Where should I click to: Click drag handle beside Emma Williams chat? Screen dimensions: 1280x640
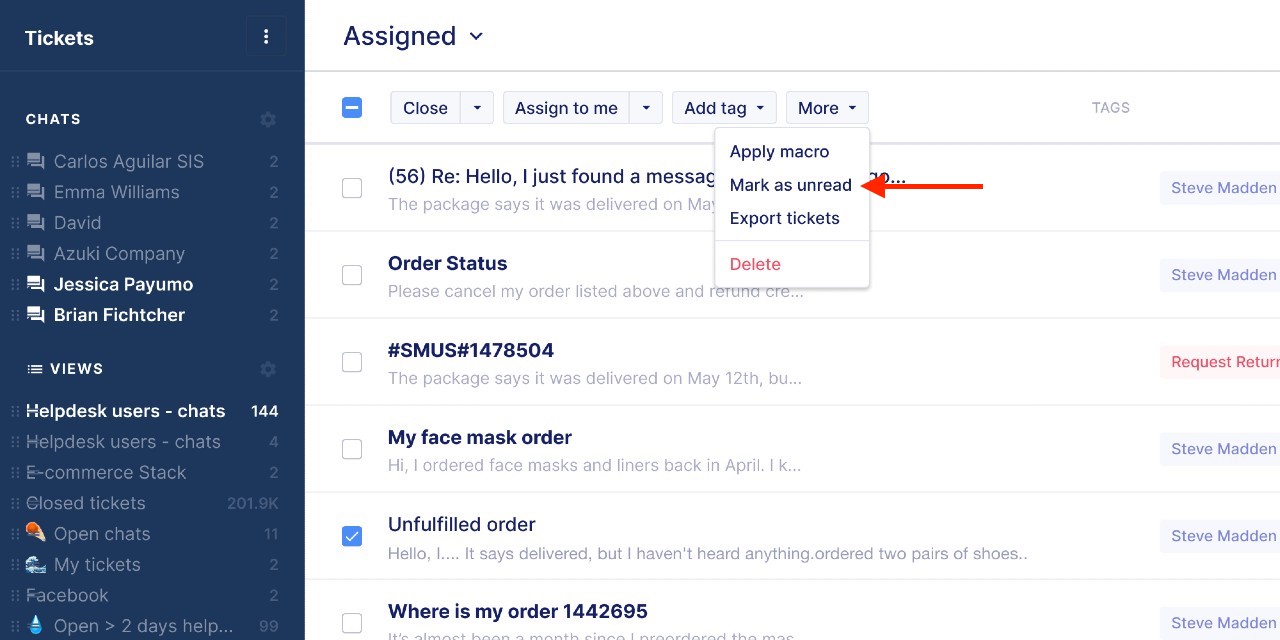(15, 192)
